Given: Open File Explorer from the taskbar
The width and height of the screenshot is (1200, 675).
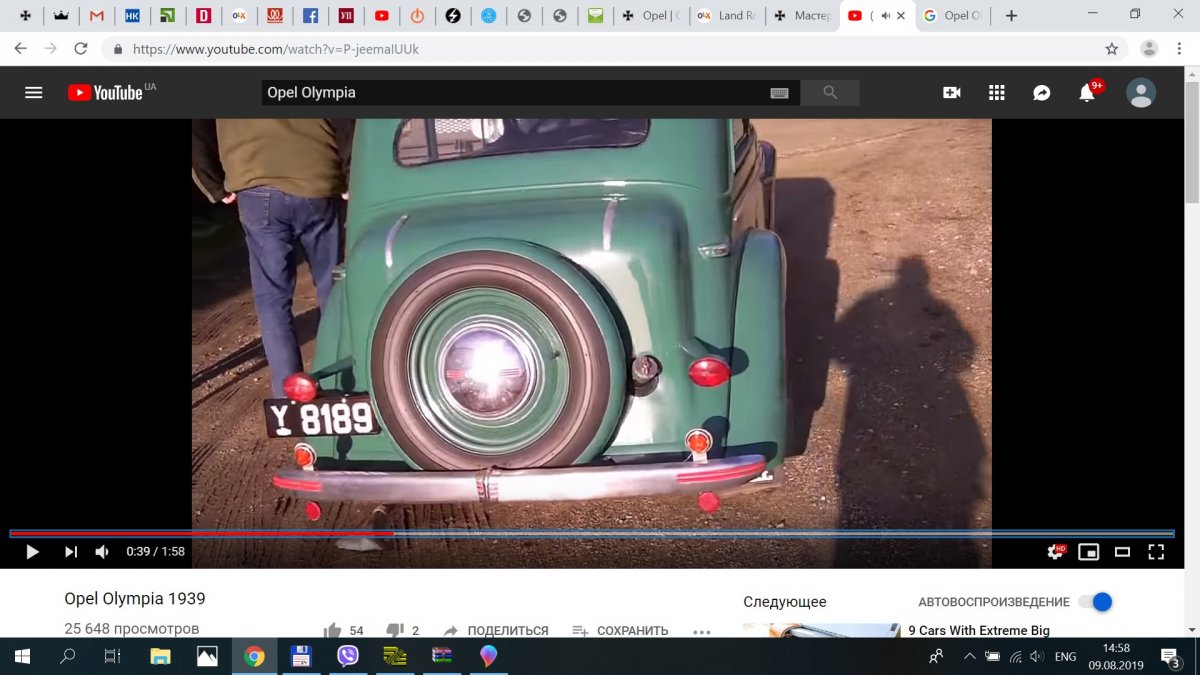Looking at the screenshot, I should 160,656.
